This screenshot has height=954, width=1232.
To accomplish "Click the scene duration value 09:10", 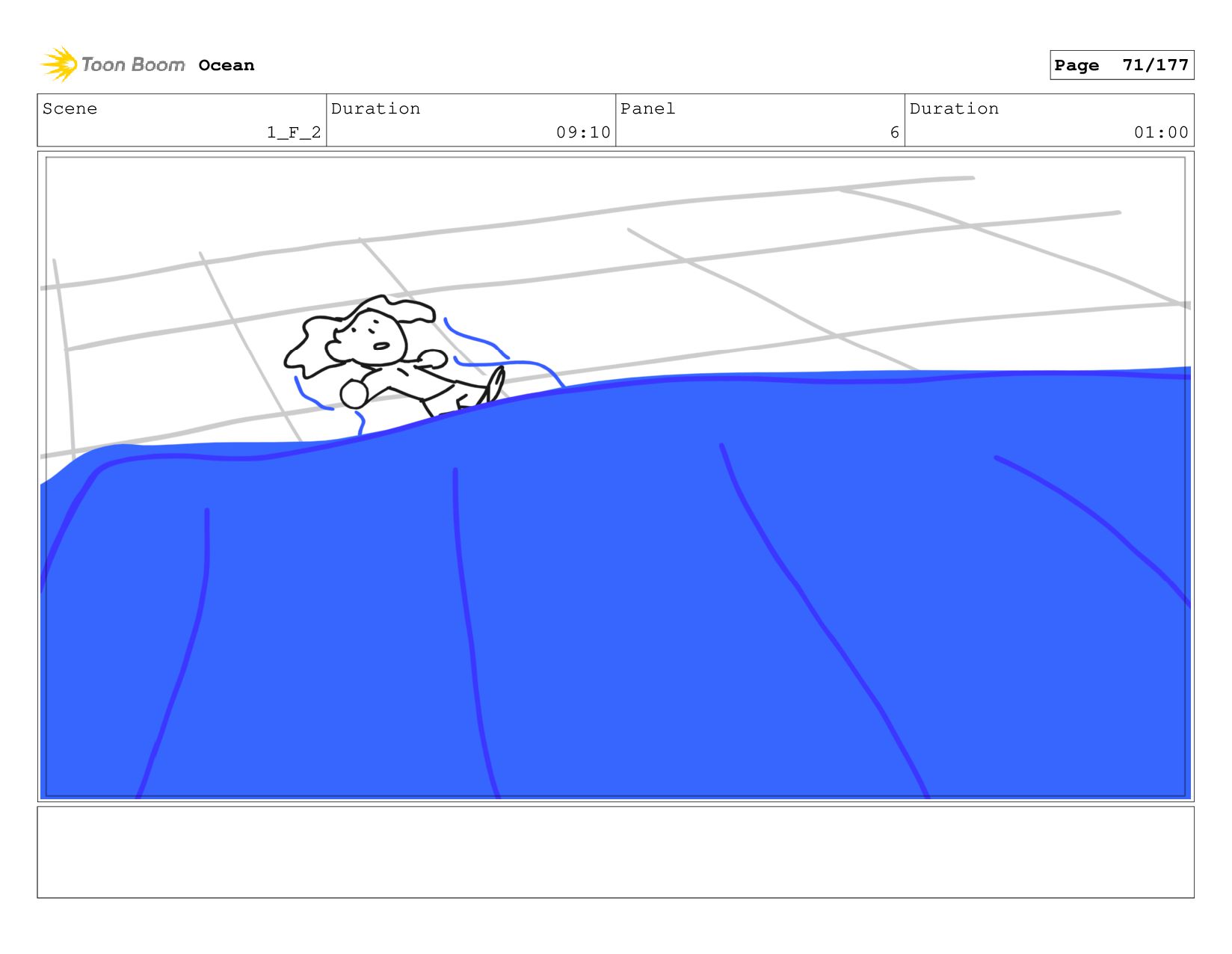I will pos(583,132).
